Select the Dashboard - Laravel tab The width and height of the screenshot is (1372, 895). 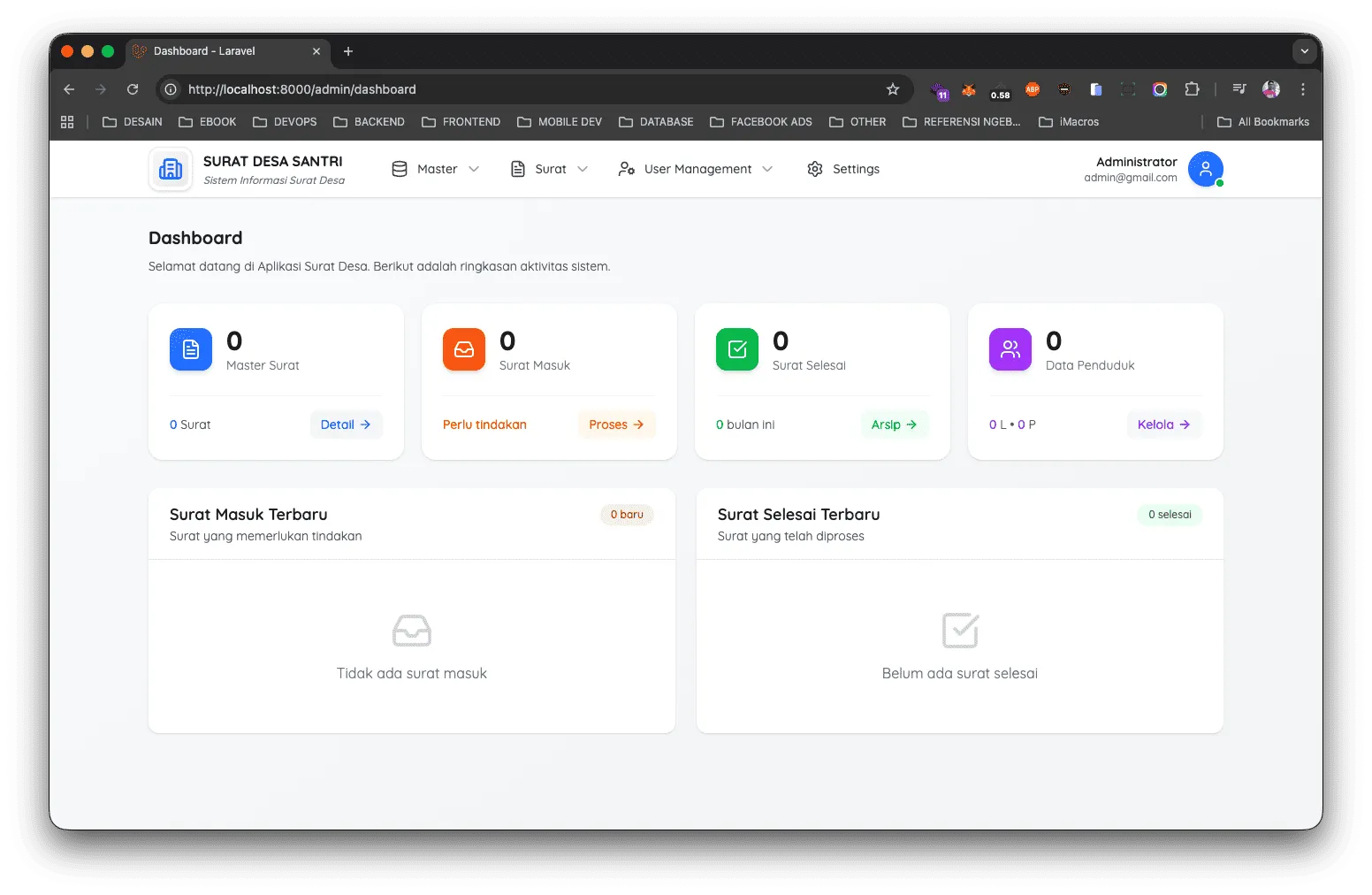click(228, 51)
